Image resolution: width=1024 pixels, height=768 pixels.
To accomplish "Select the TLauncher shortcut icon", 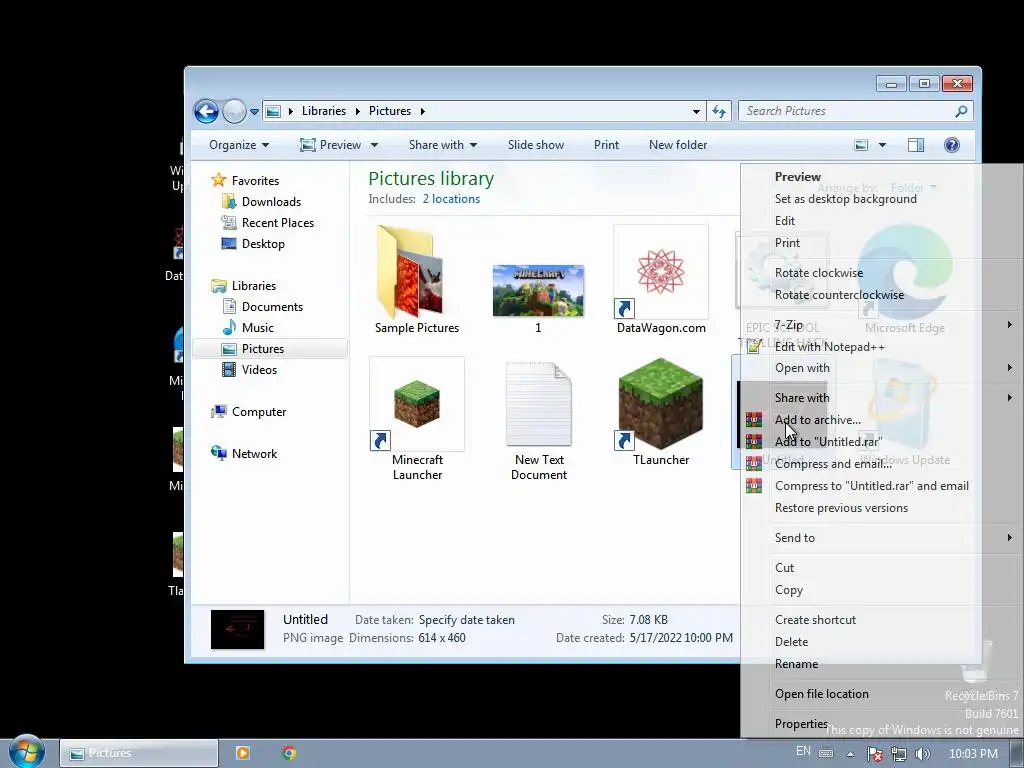I will tap(661, 404).
